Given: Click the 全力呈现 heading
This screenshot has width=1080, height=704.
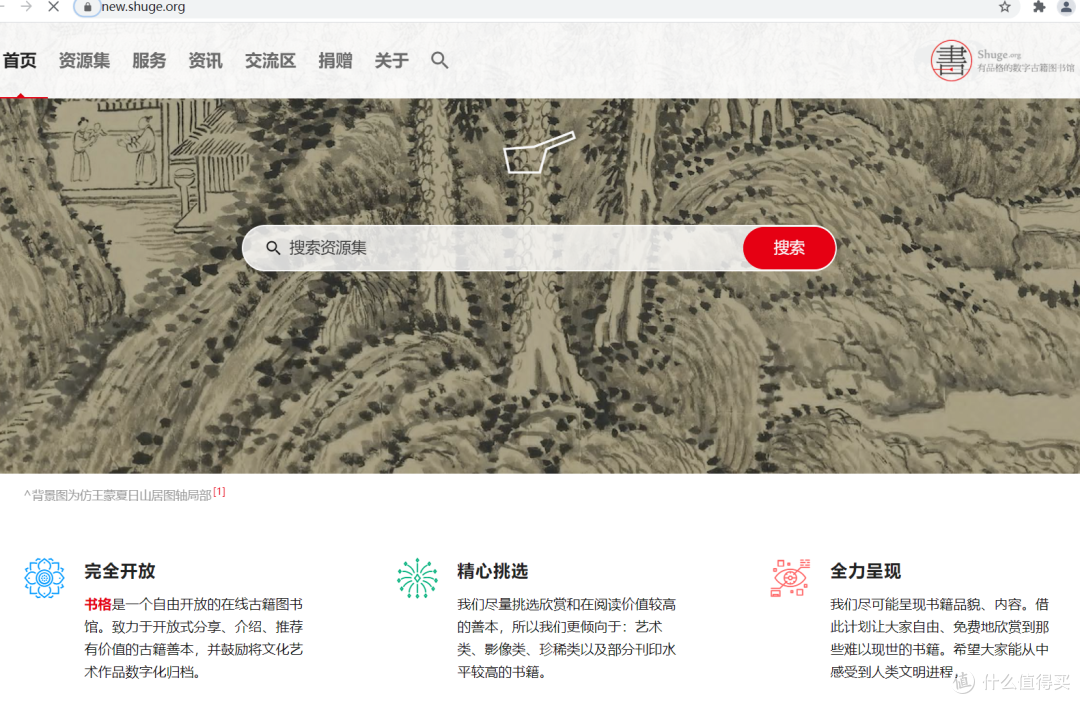Looking at the screenshot, I should coord(866,571).
